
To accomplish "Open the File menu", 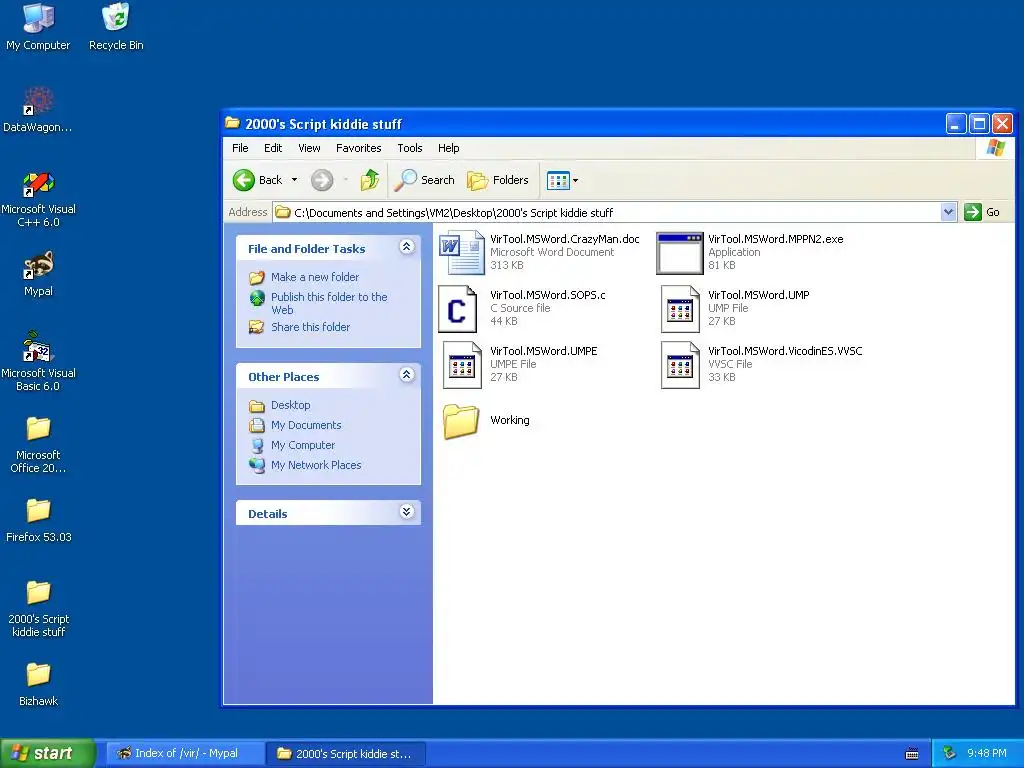I will (240, 148).
